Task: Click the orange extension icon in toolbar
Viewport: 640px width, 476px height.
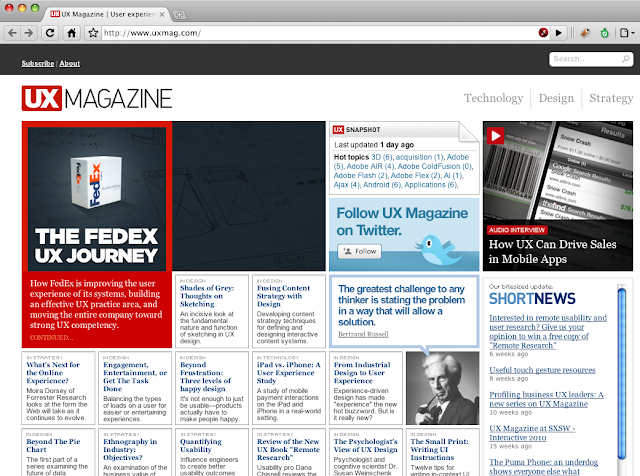Action: click(585, 33)
